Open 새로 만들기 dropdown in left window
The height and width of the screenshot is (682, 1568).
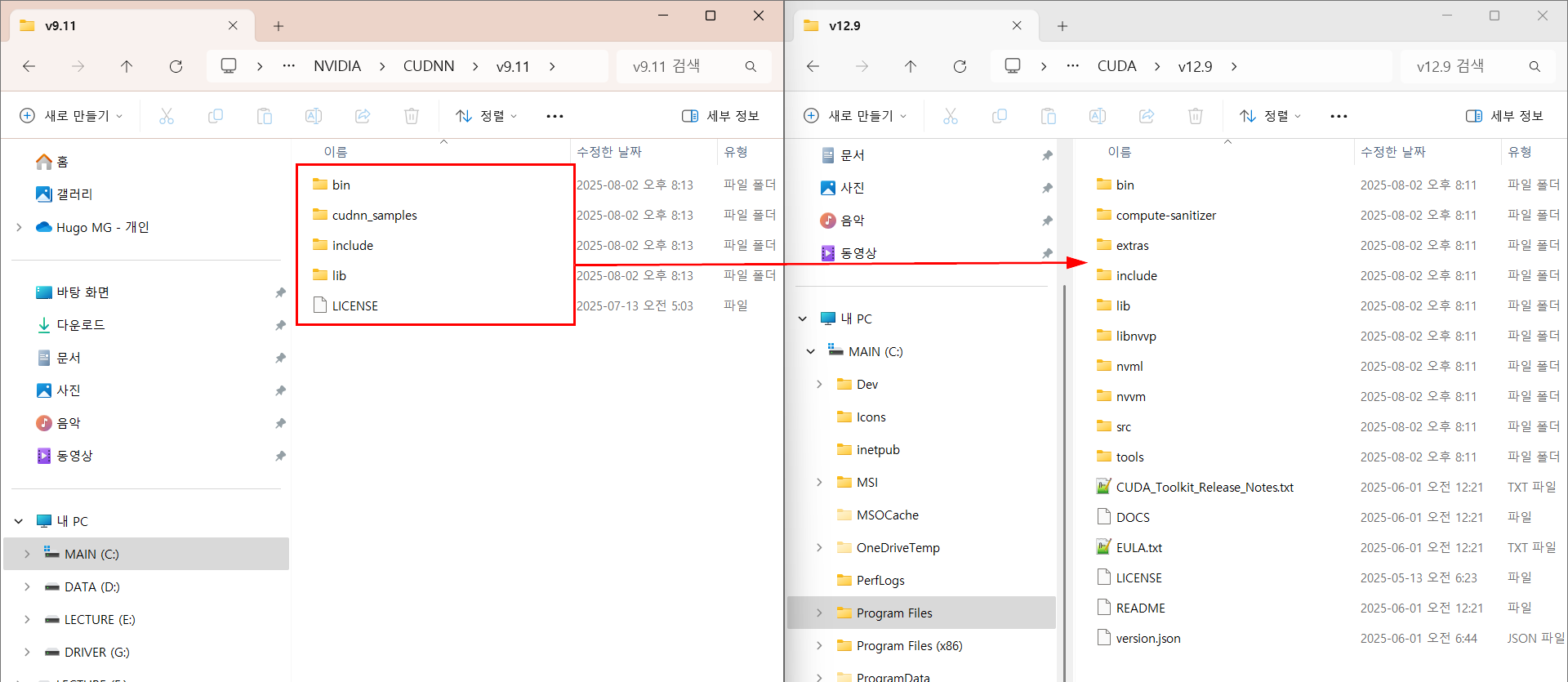[72, 116]
